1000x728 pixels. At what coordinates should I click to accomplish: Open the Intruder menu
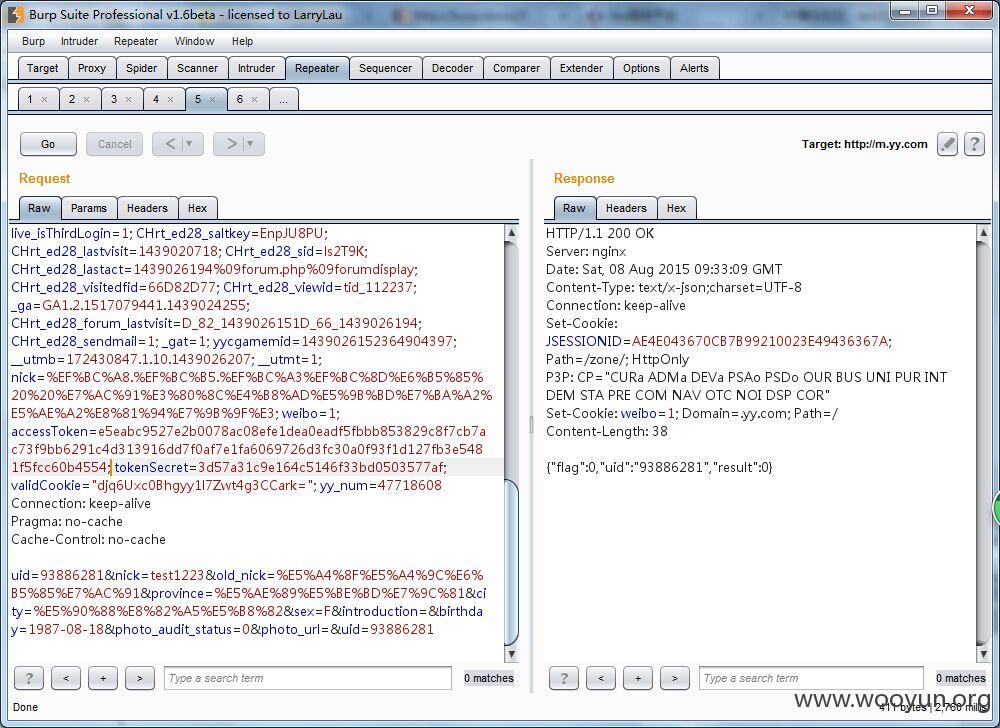tap(79, 41)
